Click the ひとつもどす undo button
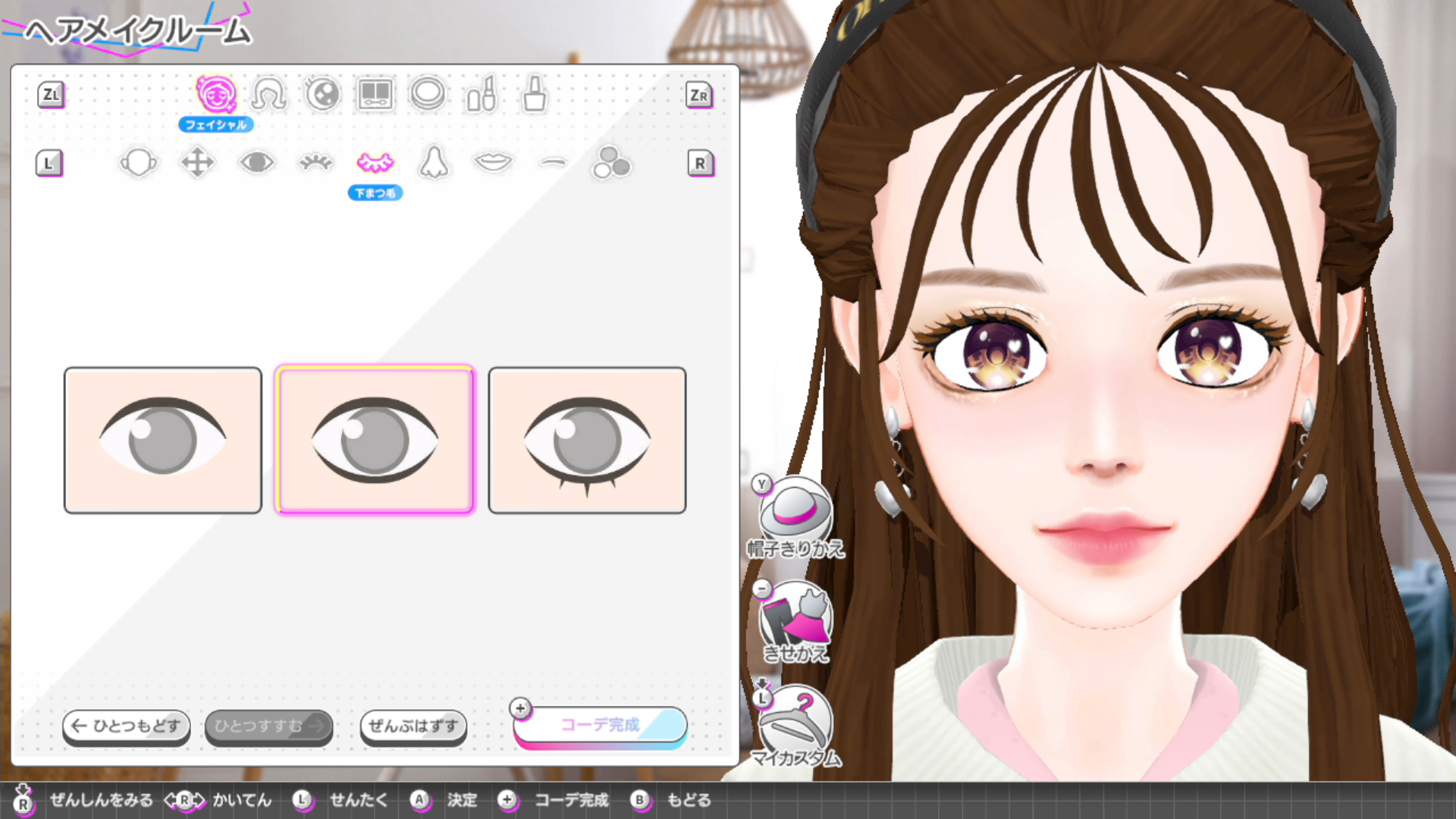The image size is (1456, 819). click(x=127, y=726)
